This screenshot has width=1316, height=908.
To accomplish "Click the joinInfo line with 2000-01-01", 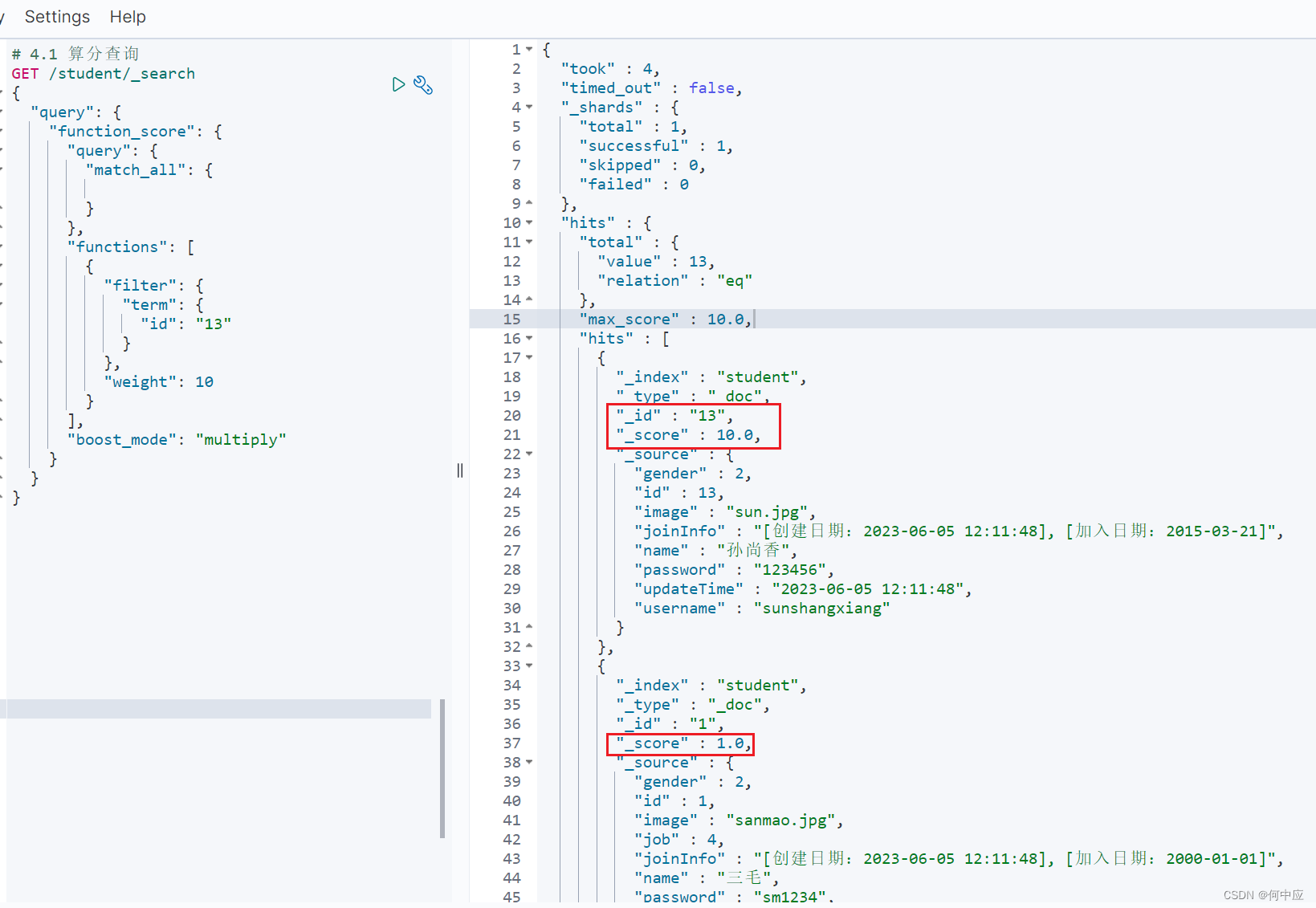I will tap(959, 858).
